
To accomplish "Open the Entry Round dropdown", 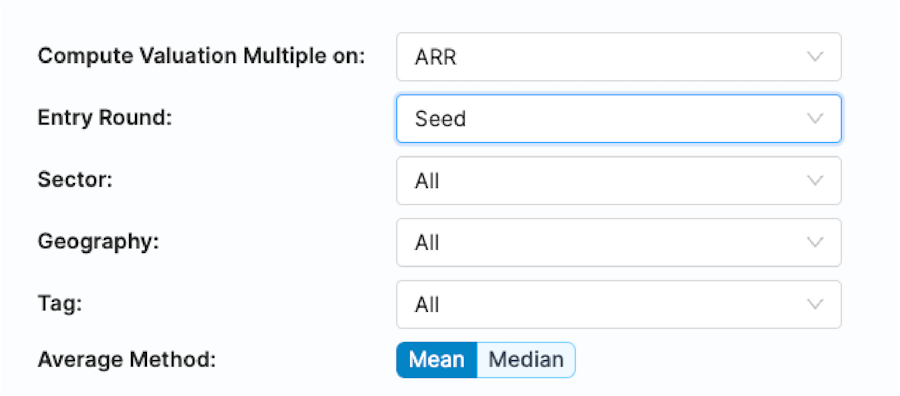I will [x=619, y=119].
